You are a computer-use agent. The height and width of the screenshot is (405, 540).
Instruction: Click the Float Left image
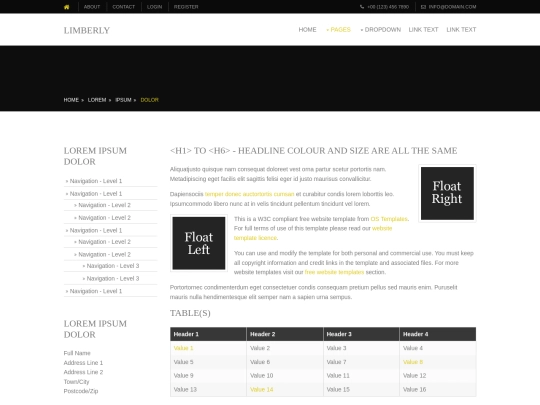pos(199,243)
